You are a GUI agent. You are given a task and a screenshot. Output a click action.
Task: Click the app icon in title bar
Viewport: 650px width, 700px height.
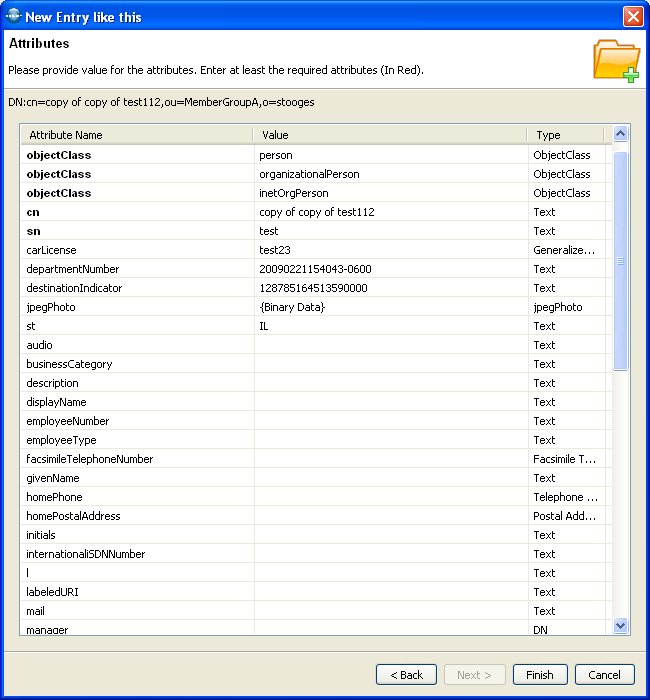tap(12, 16)
